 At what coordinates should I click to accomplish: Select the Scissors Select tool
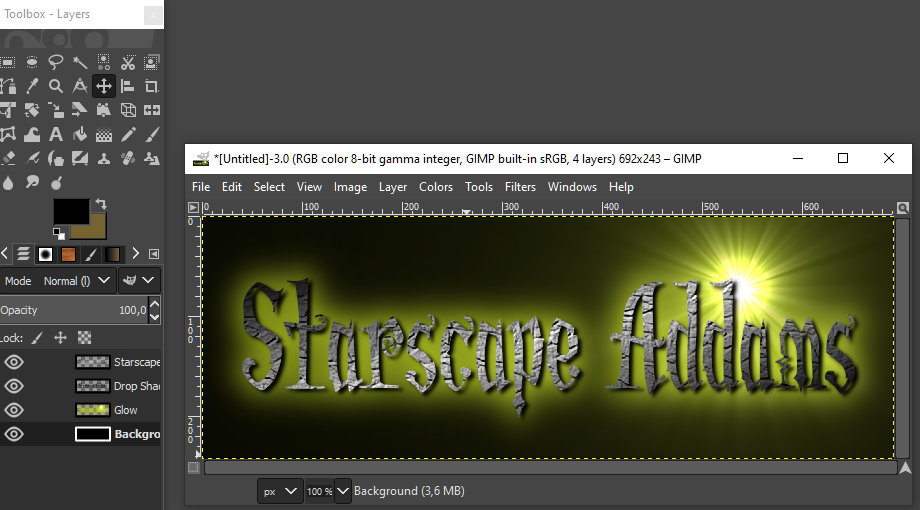click(x=128, y=62)
